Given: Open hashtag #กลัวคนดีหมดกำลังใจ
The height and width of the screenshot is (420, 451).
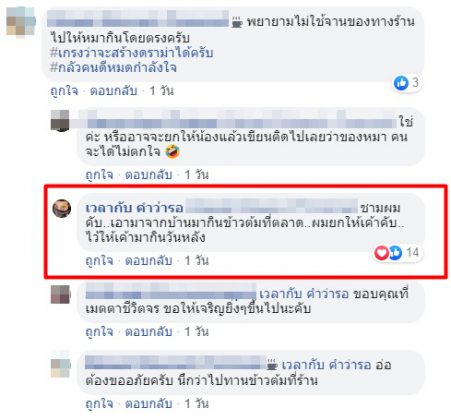Looking at the screenshot, I should (x=113, y=68).
